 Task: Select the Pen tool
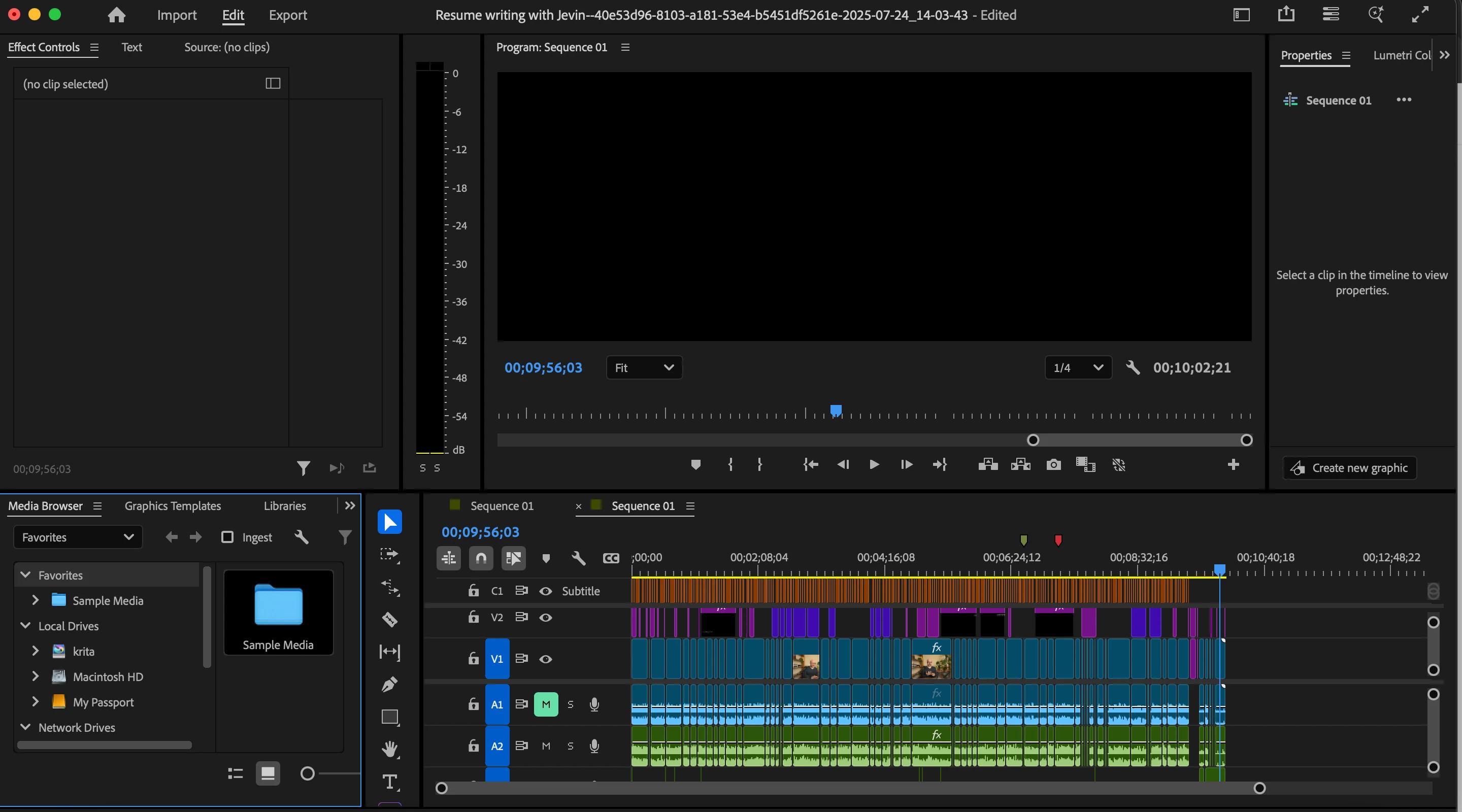389,684
